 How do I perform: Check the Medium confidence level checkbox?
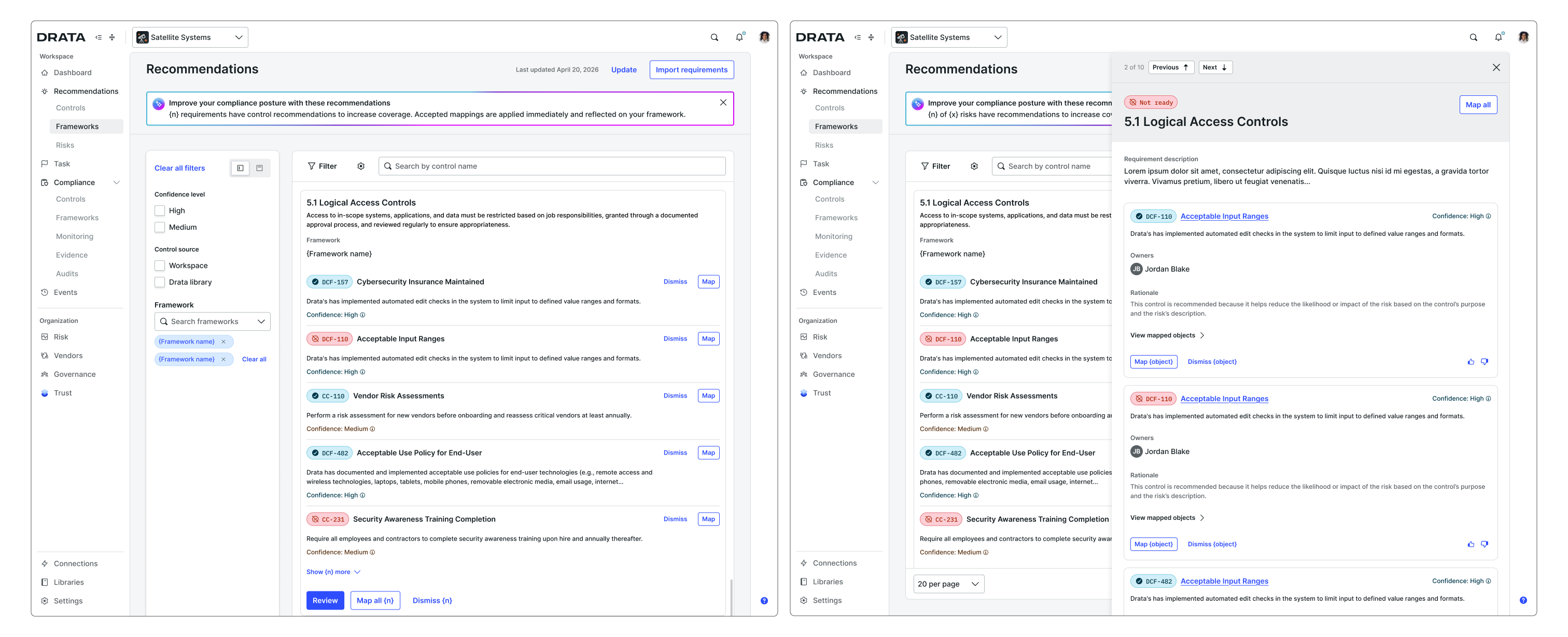point(160,227)
